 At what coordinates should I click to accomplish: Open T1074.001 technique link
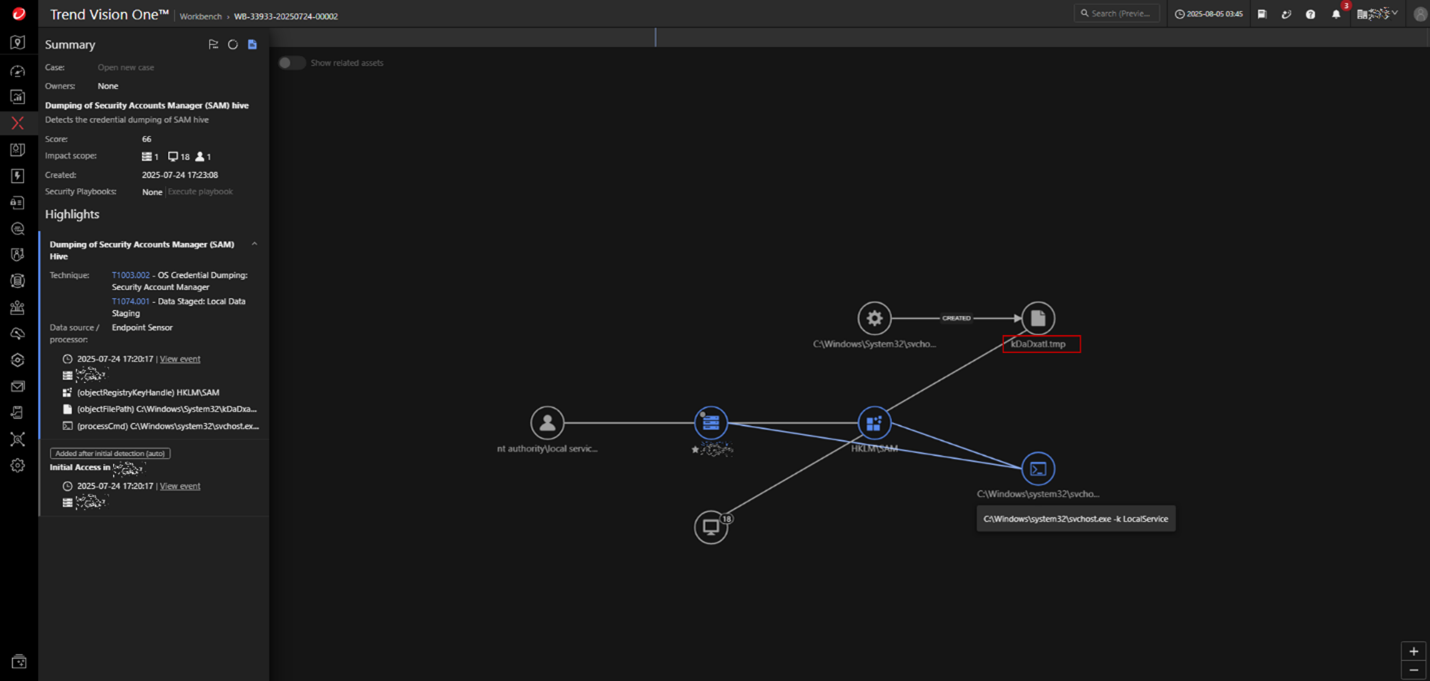[x=130, y=301]
